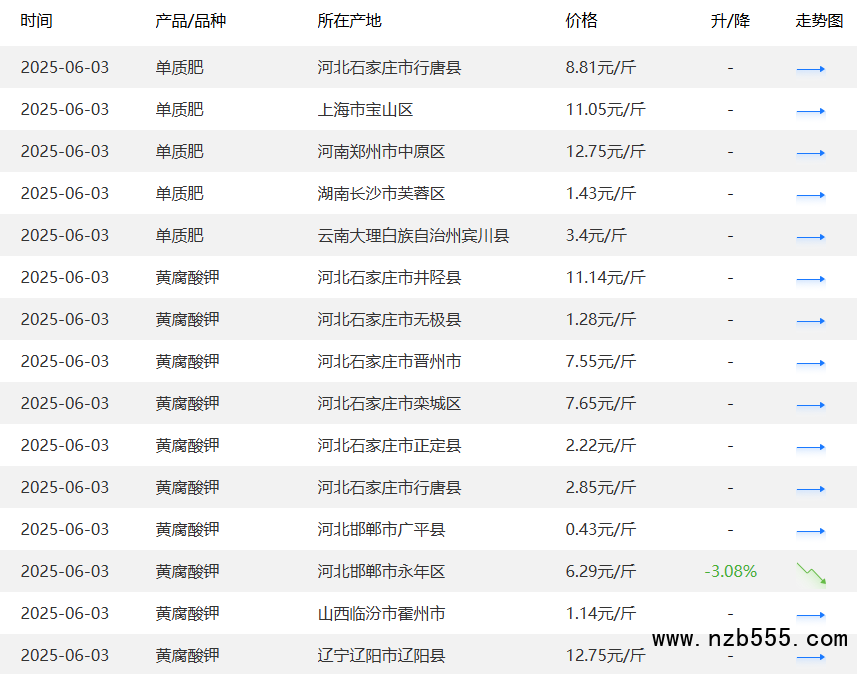Click the 所在产地 column header
The height and width of the screenshot is (674, 857).
point(349,21)
